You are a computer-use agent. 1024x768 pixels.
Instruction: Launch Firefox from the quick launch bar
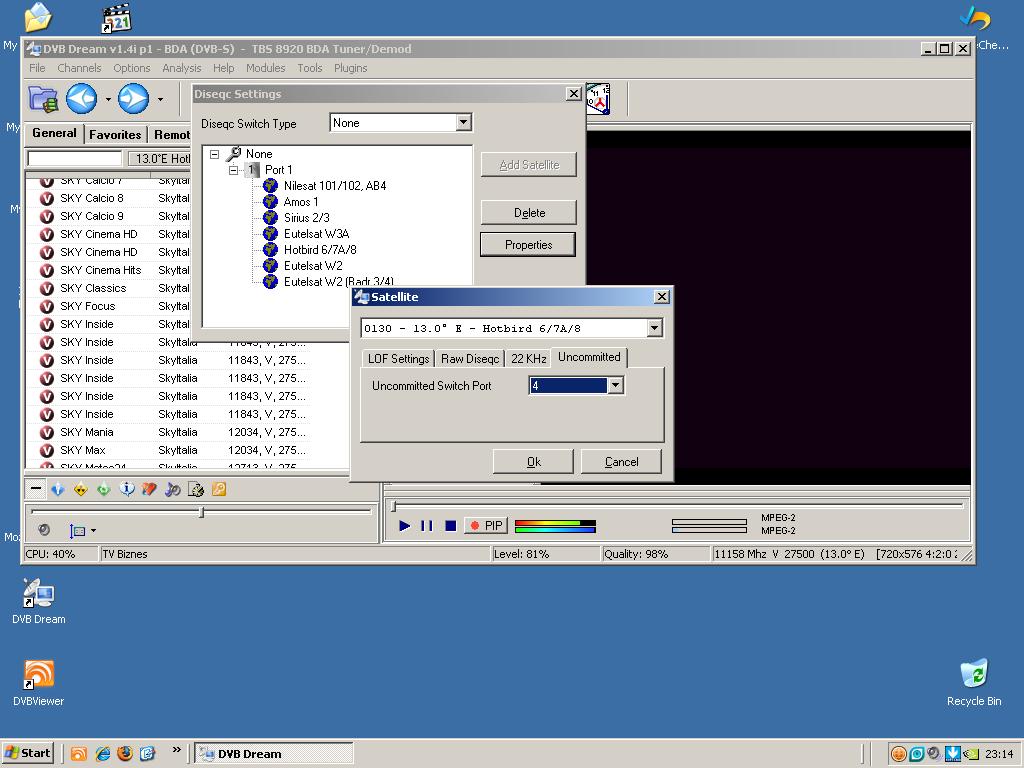point(125,754)
